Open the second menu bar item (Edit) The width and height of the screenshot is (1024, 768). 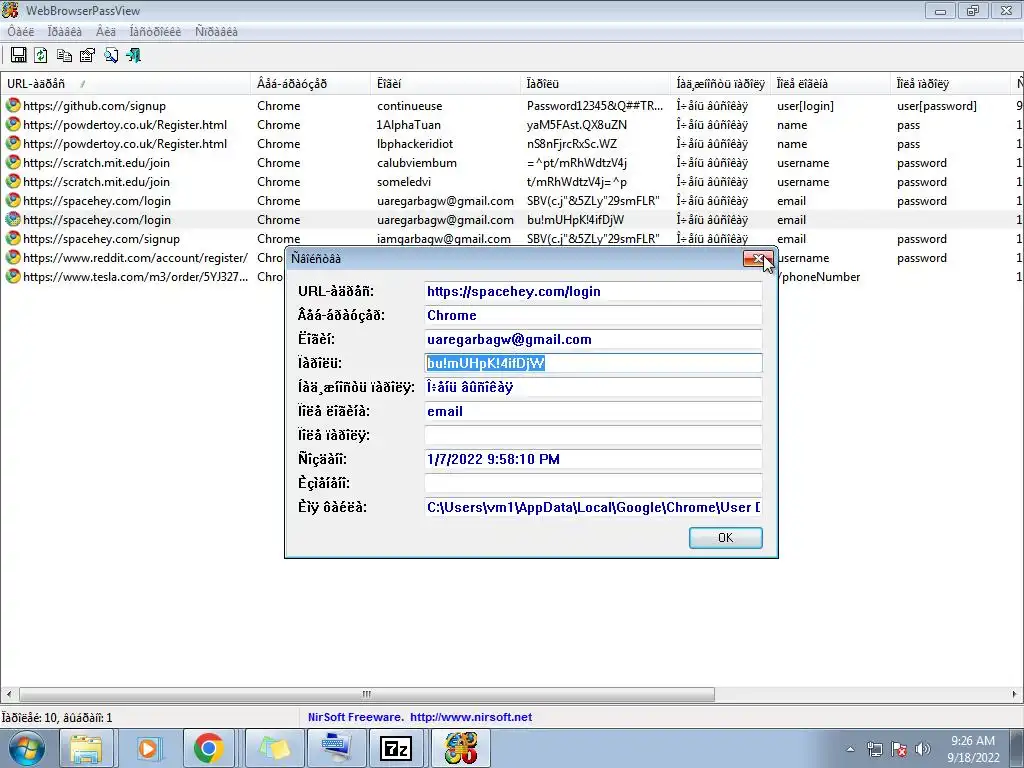(x=65, y=31)
